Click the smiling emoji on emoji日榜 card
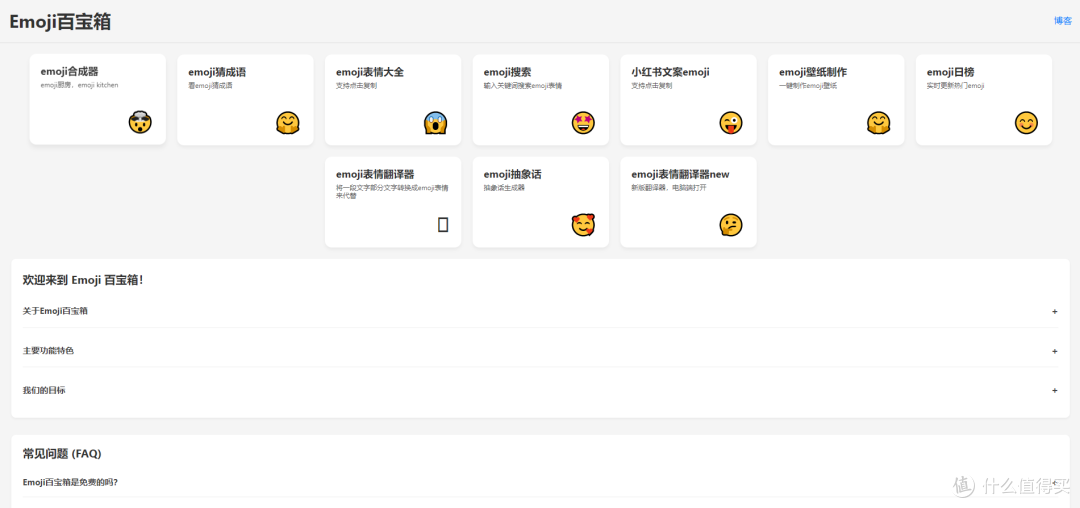The image size is (1080, 508). [1026, 123]
